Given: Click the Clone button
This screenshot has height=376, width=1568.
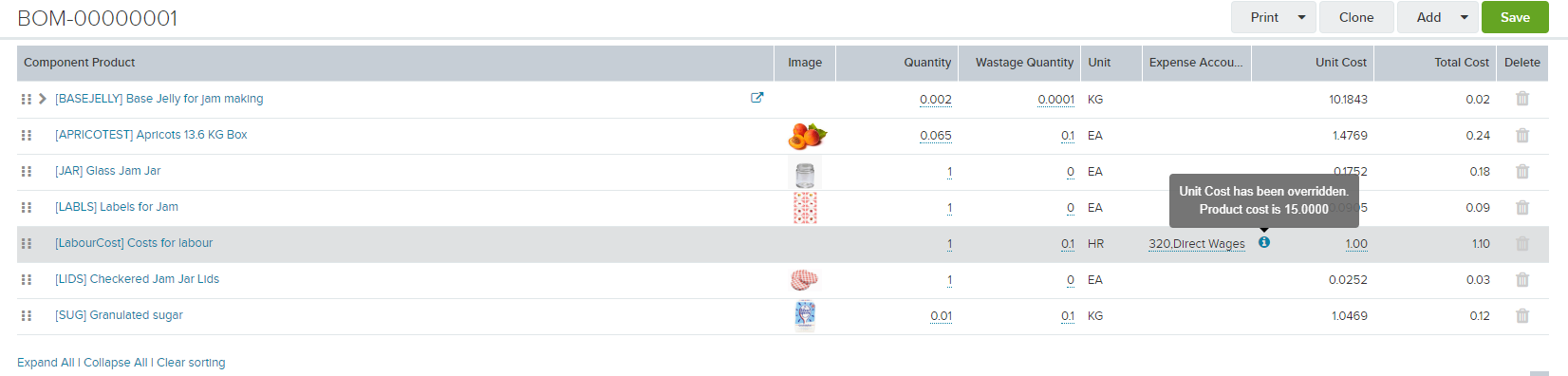Looking at the screenshot, I should 1356,17.
